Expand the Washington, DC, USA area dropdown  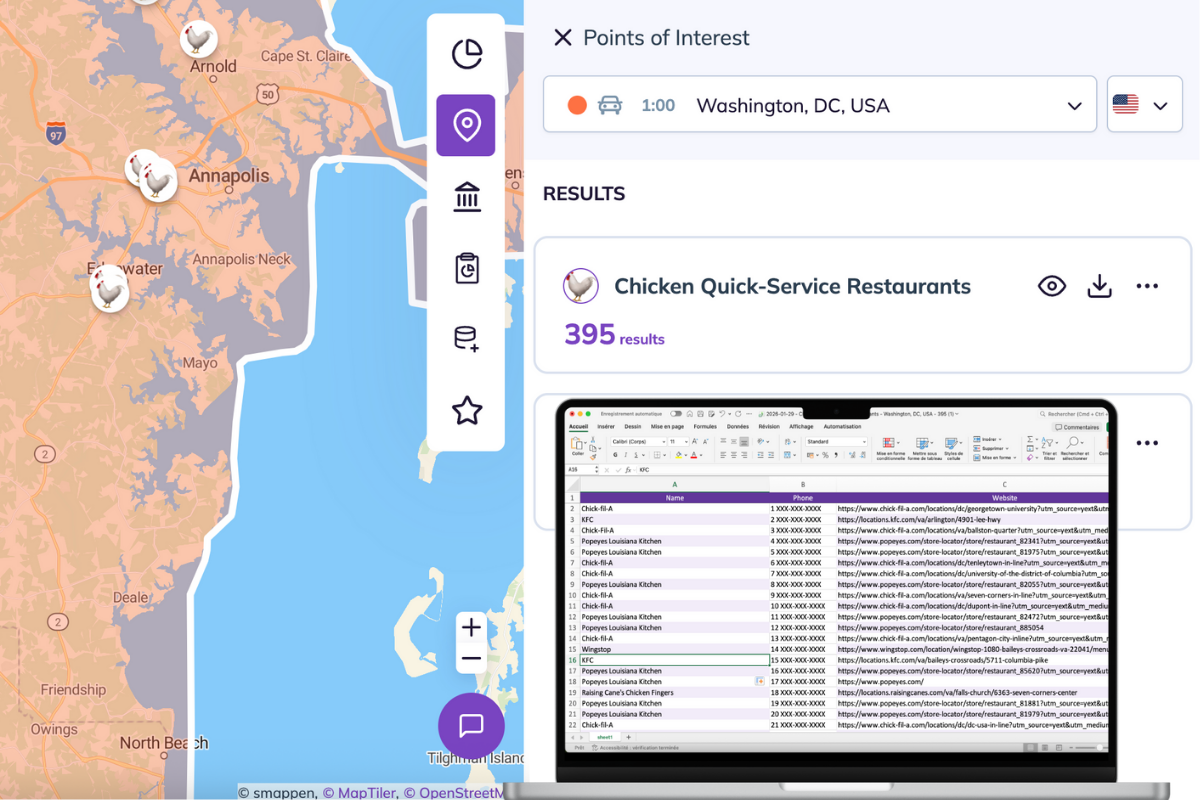(1074, 106)
